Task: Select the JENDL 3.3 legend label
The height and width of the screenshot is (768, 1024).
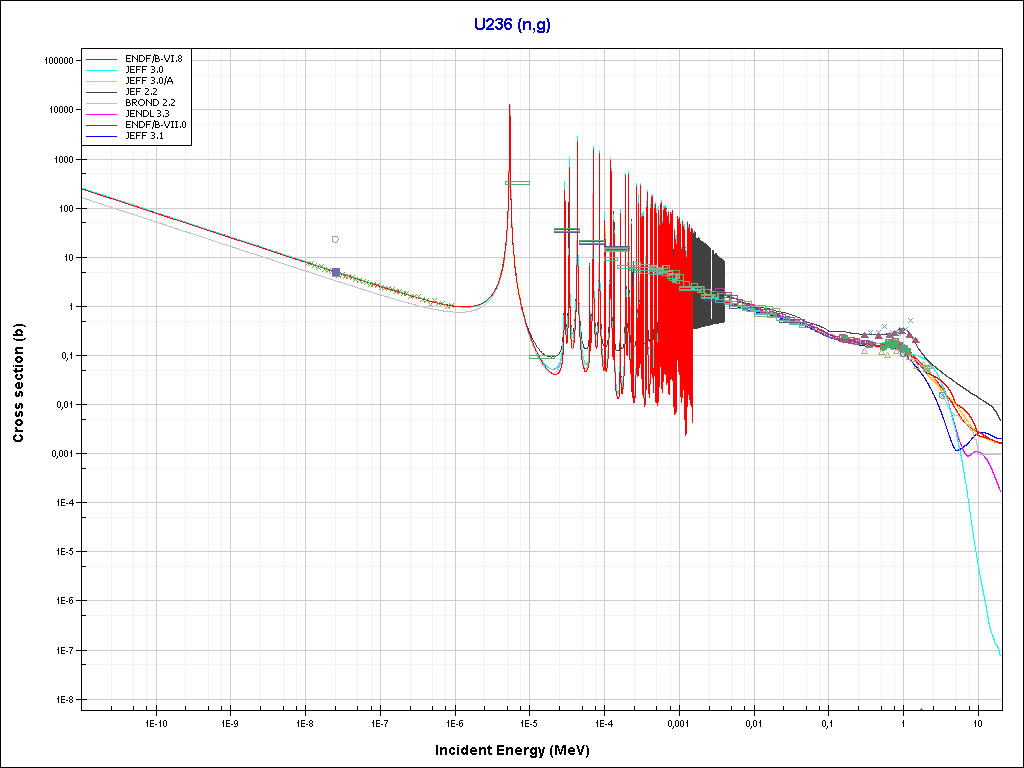Action: click(x=147, y=114)
